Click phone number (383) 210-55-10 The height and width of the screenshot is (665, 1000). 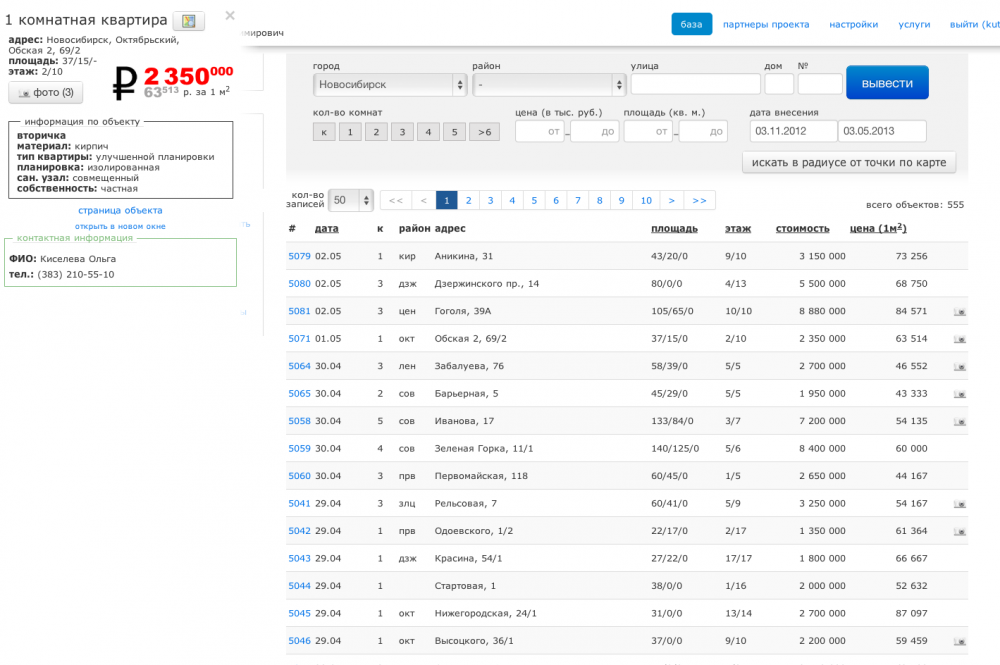76,275
